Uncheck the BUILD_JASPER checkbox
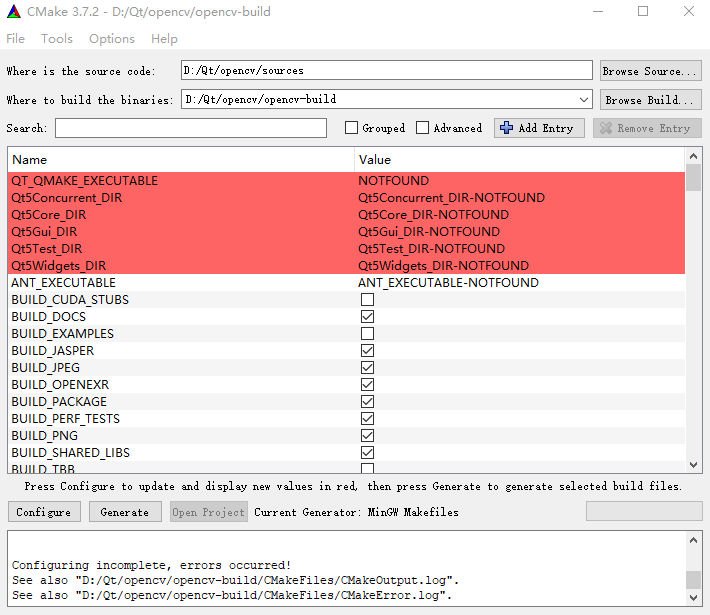710x615 pixels. 367,351
